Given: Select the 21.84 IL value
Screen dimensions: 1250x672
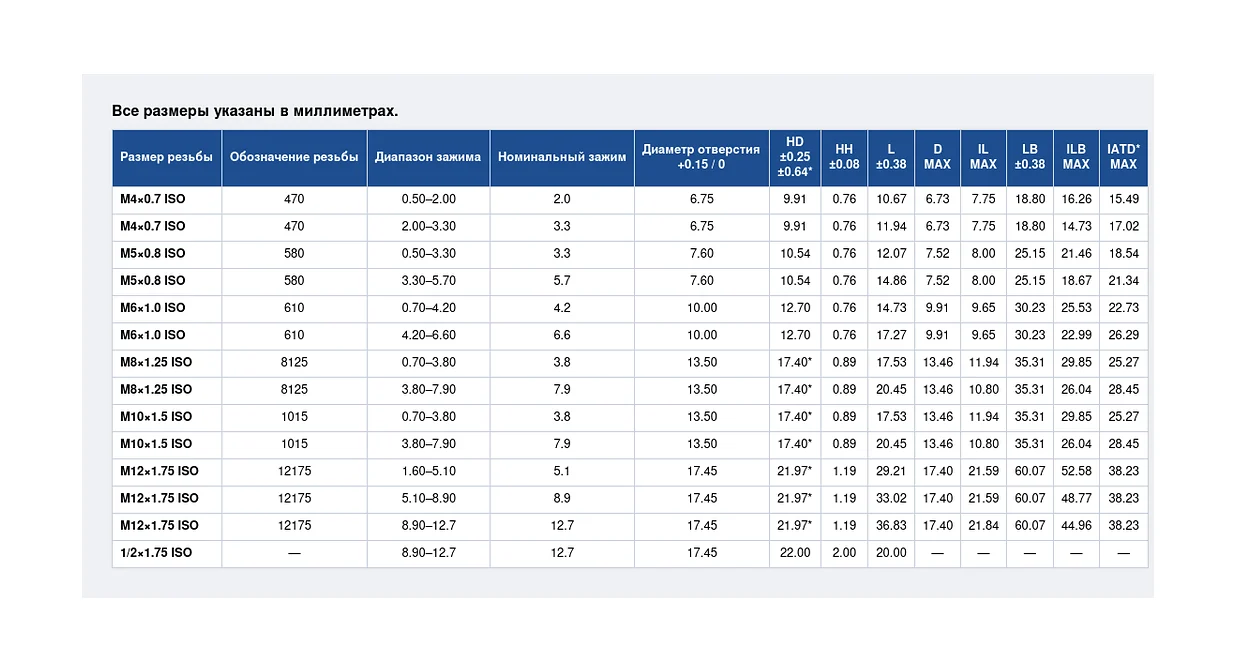Looking at the screenshot, I should (983, 525).
